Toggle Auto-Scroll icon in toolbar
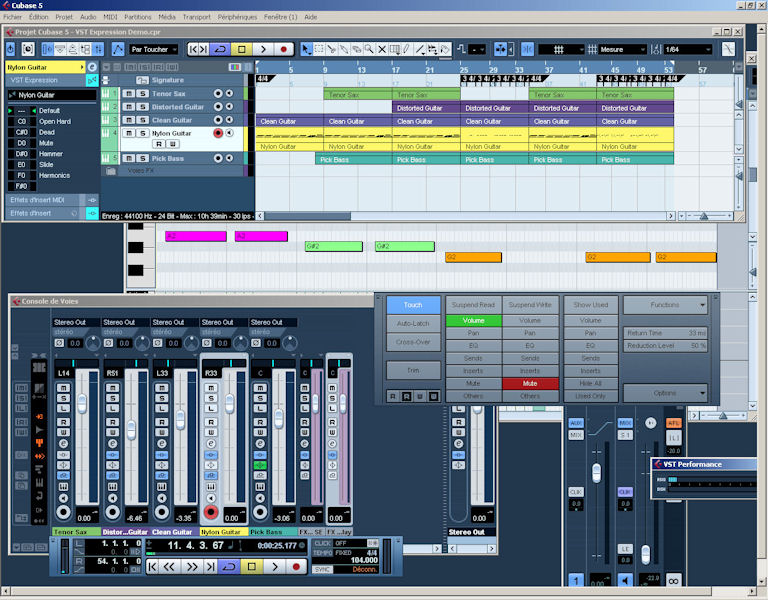The image size is (768, 600). tap(500, 49)
